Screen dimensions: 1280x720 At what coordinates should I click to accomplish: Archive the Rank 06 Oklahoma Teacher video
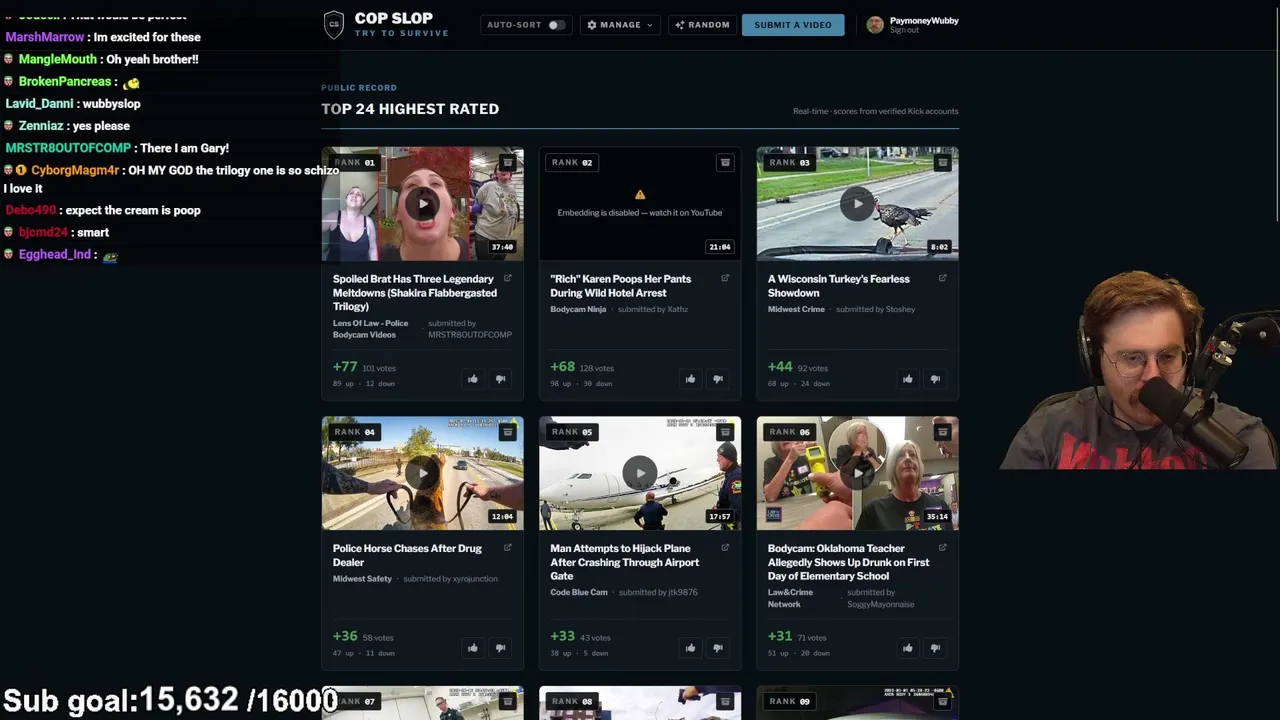[x=942, y=432]
